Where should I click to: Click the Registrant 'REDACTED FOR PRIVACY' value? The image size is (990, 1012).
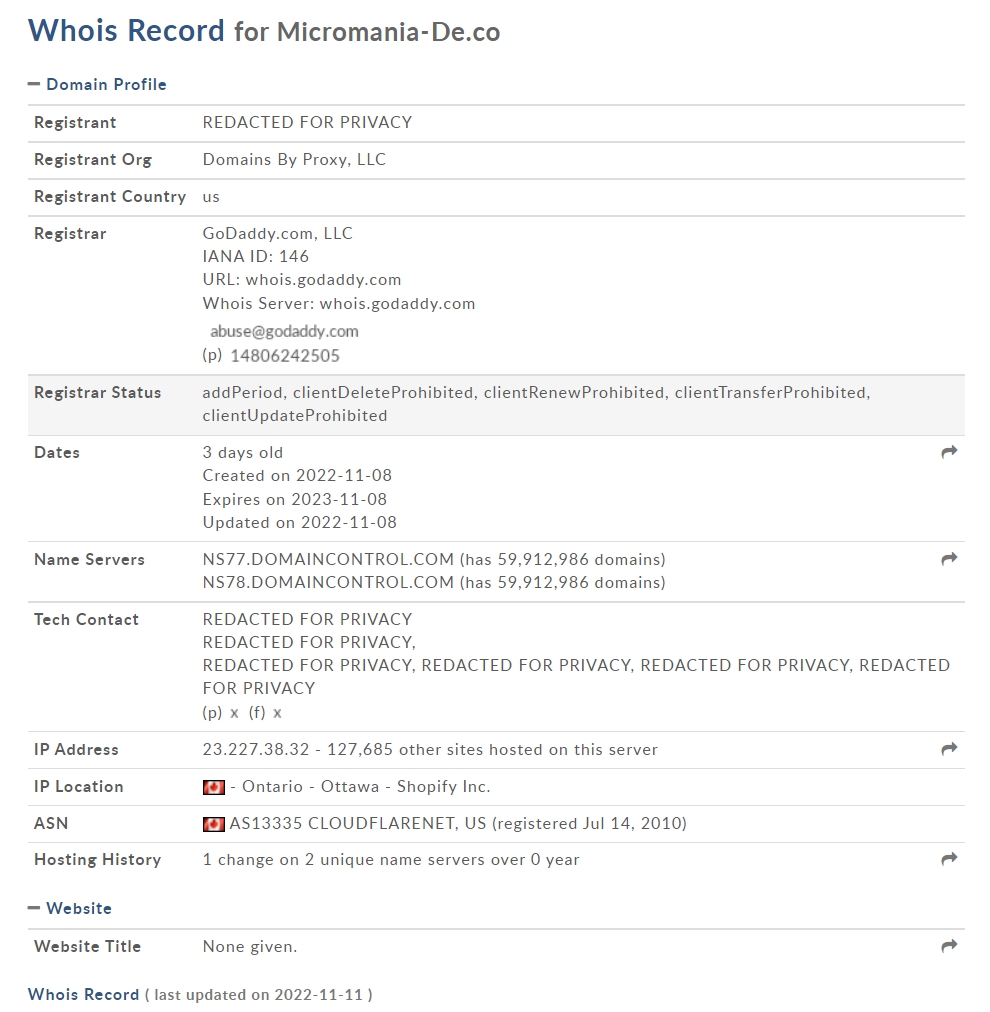pyautogui.click(x=307, y=123)
